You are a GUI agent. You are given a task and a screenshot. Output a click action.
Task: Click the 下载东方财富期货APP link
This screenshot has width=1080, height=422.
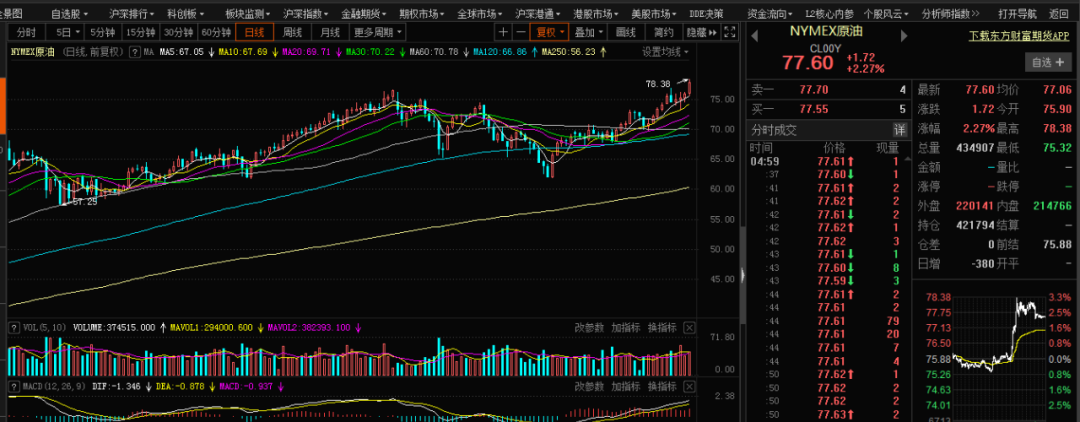[1020, 37]
